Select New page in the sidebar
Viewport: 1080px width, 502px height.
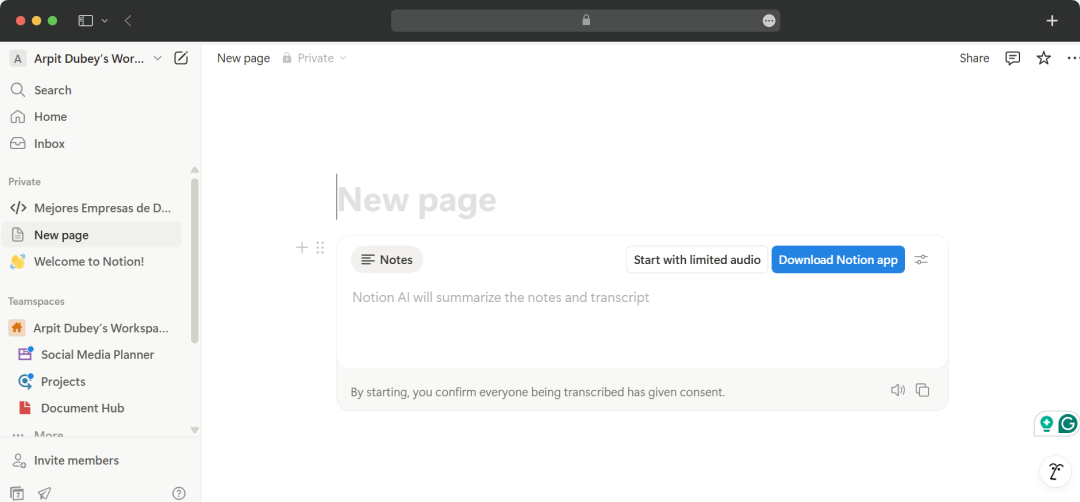click(91, 235)
